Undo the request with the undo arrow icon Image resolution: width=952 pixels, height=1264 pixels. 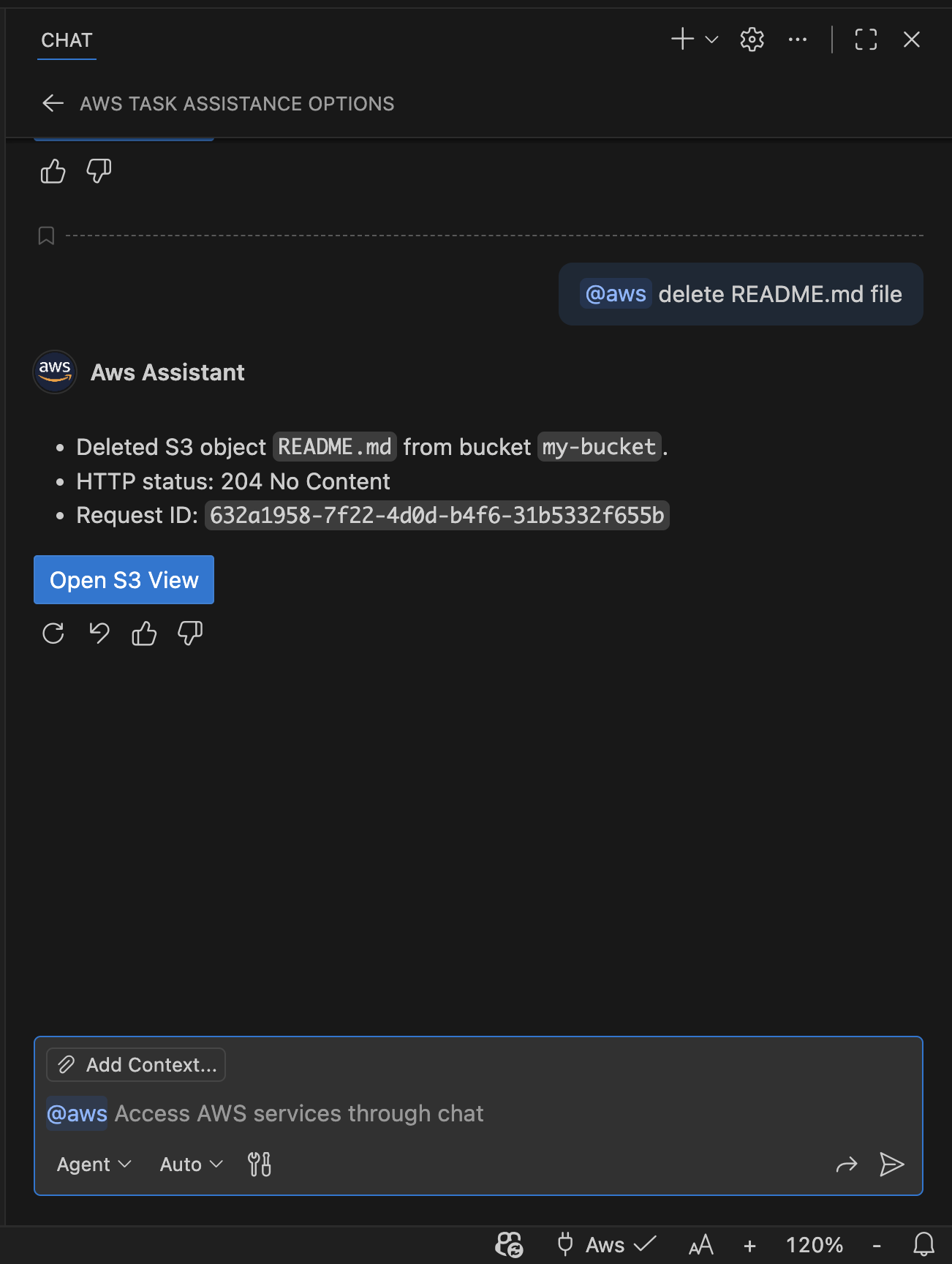[x=99, y=633]
